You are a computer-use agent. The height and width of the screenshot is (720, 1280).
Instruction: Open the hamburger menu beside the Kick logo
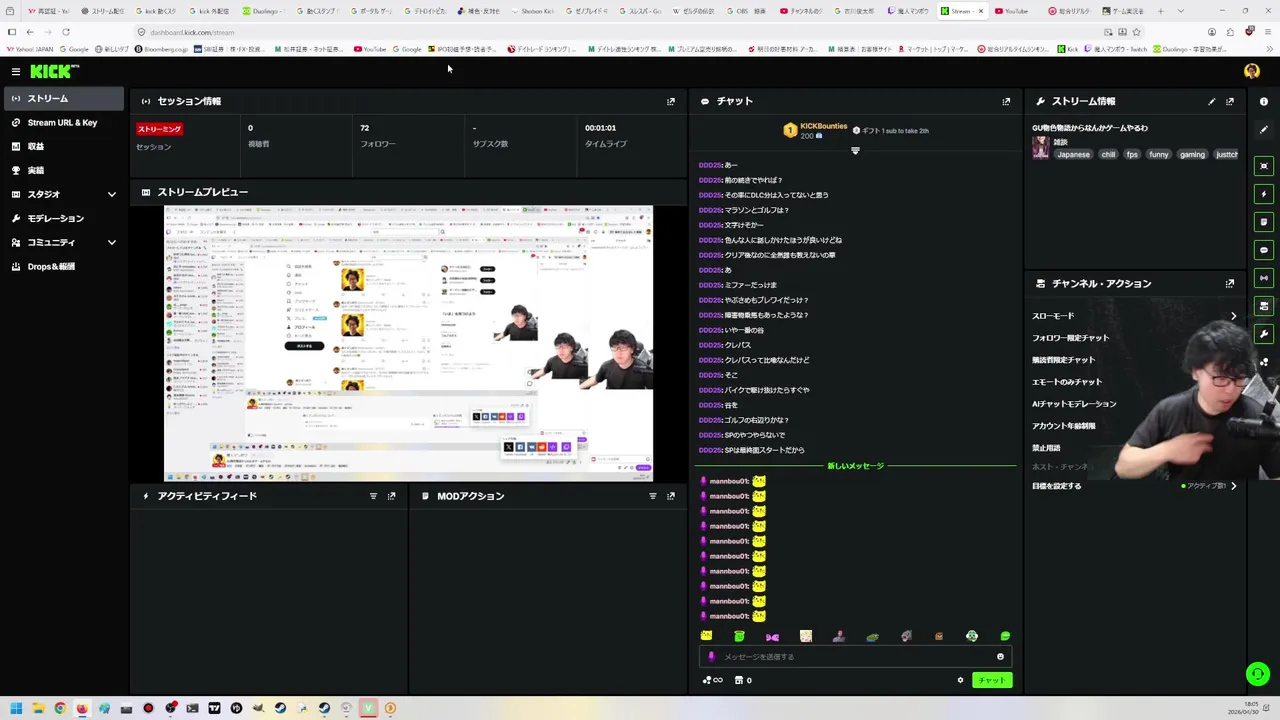click(15, 71)
